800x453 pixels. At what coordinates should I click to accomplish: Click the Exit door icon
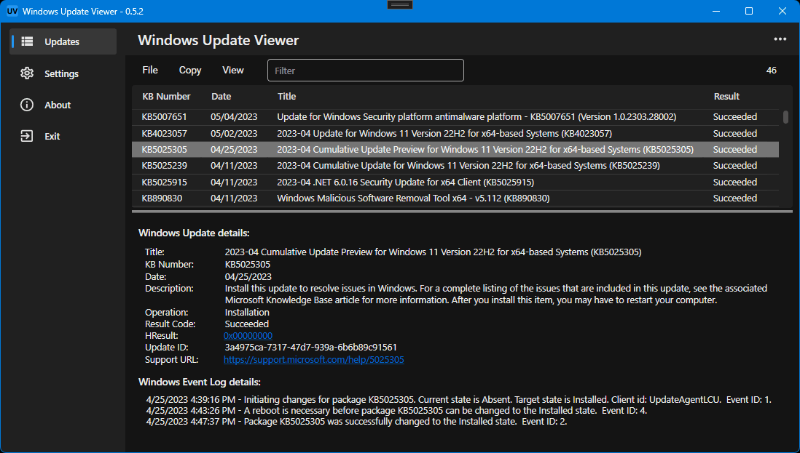coord(27,136)
